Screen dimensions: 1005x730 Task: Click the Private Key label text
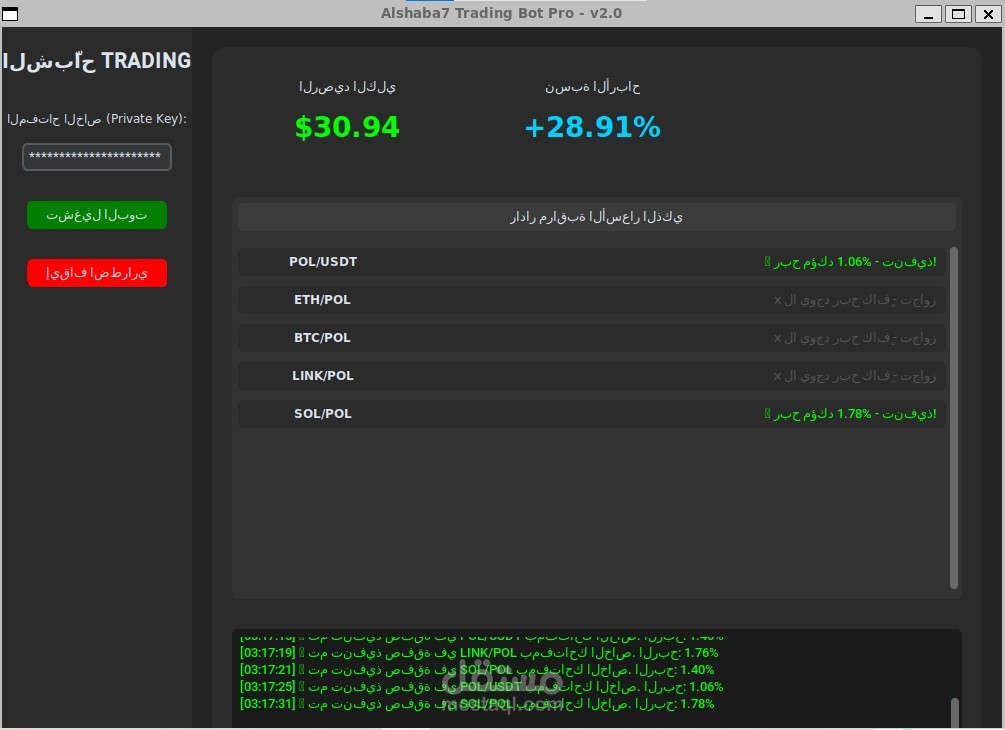click(97, 119)
